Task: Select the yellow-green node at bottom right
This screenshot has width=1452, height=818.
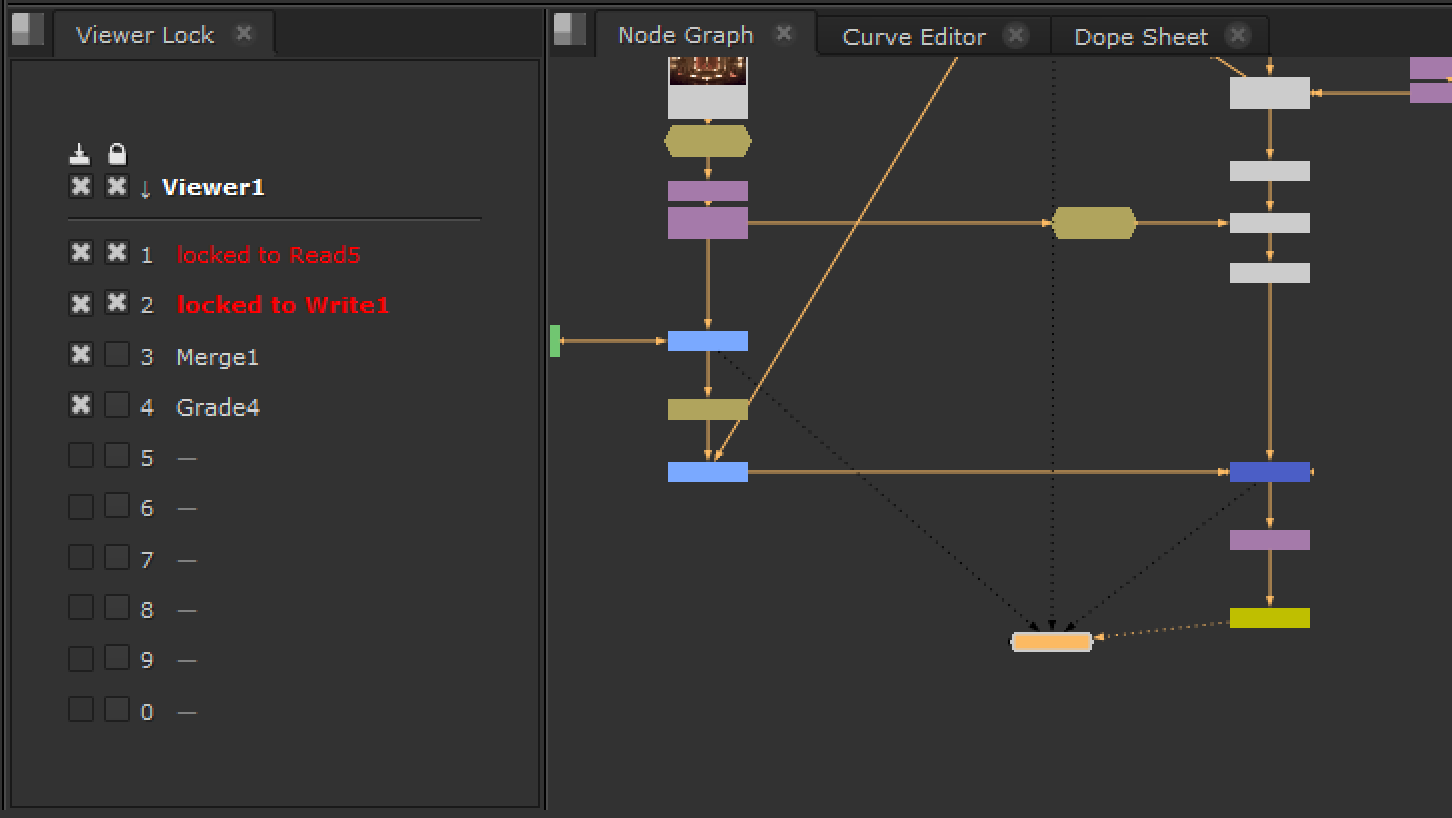Action: (1269, 618)
